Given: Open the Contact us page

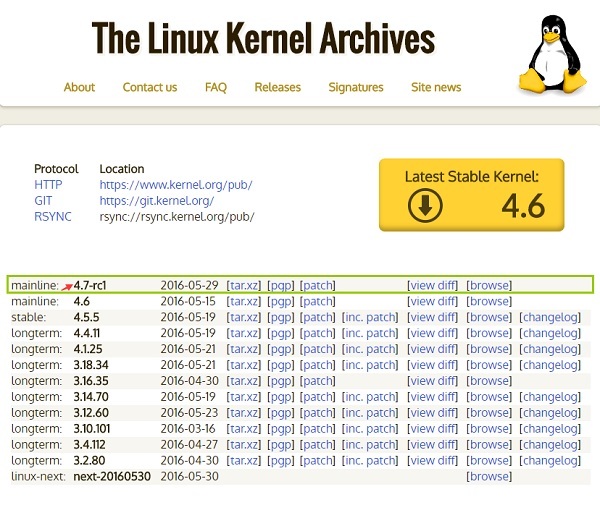Looking at the screenshot, I should click(150, 87).
